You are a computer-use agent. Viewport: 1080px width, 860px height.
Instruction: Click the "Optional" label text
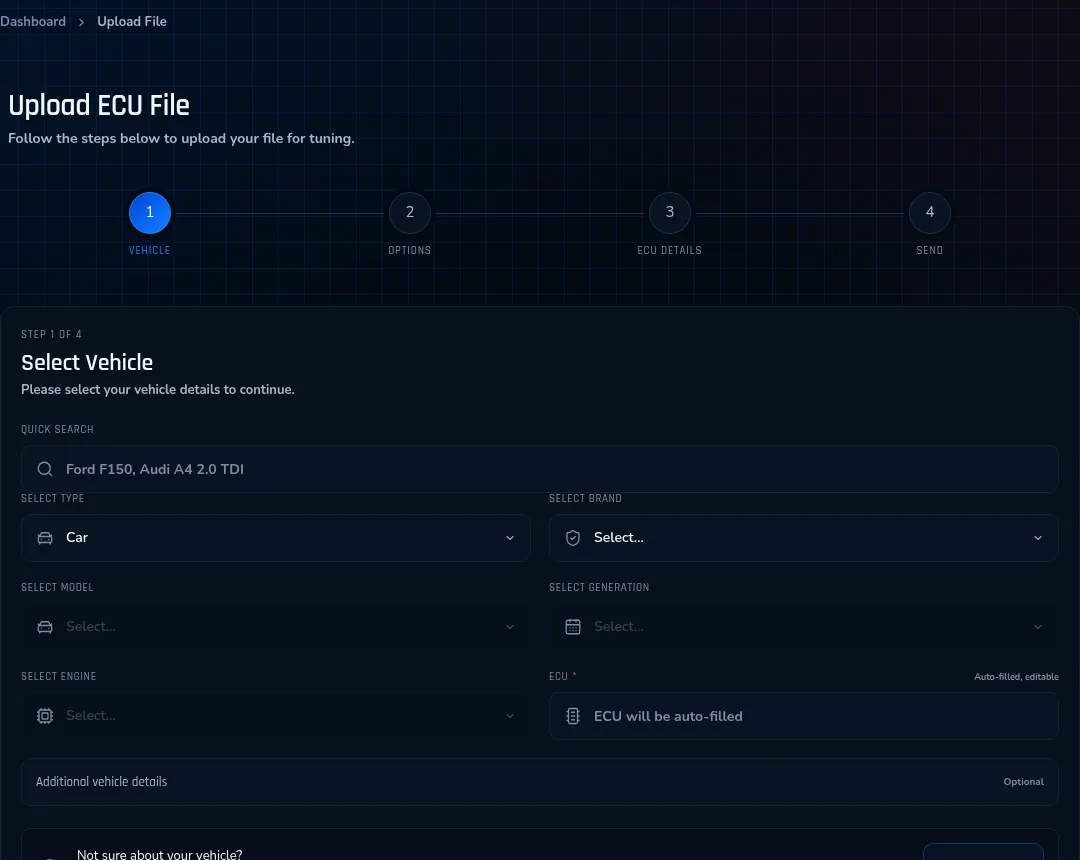pos(1023,782)
